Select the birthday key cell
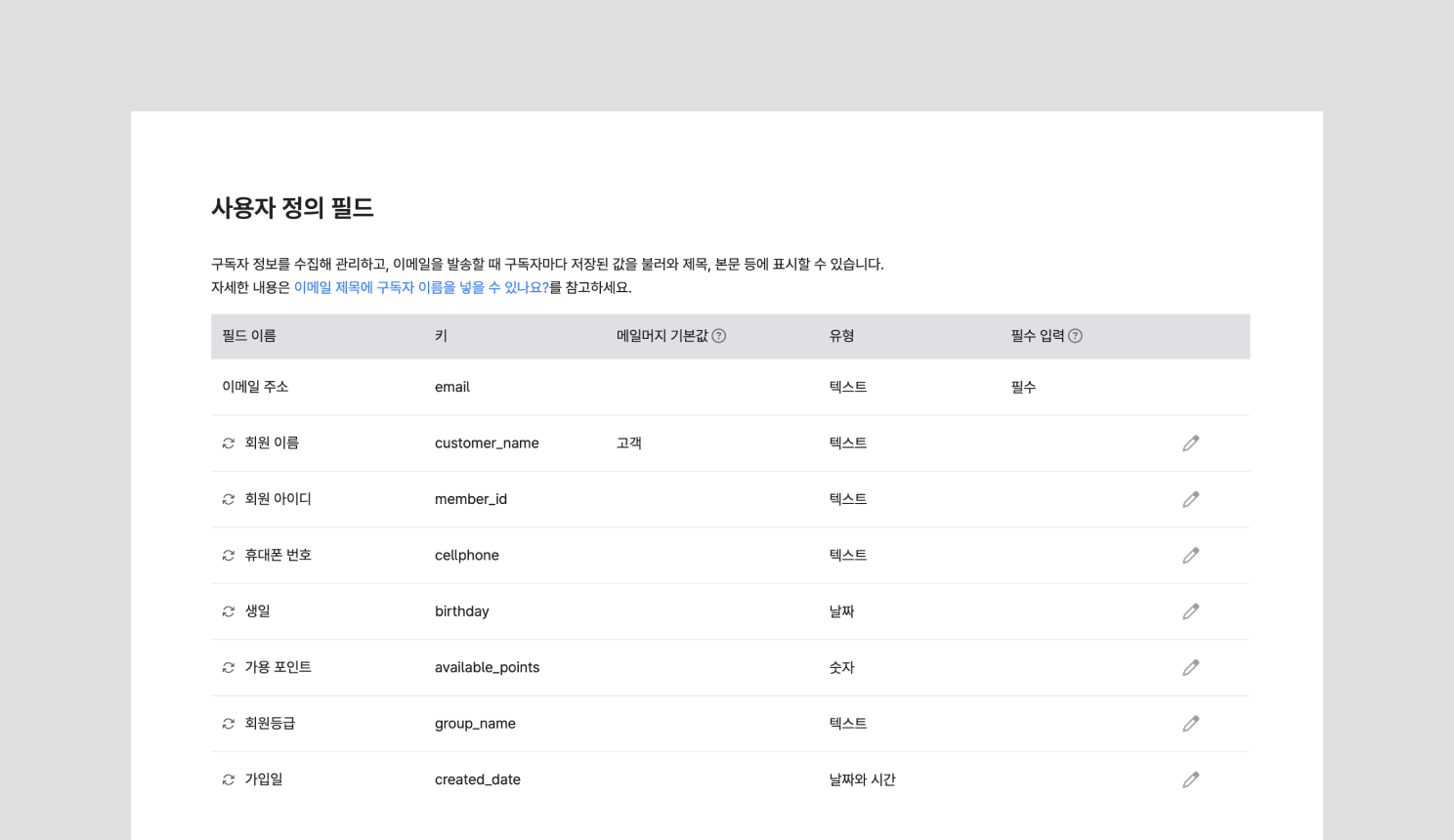Image resolution: width=1454 pixels, height=840 pixels. tap(462, 611)
